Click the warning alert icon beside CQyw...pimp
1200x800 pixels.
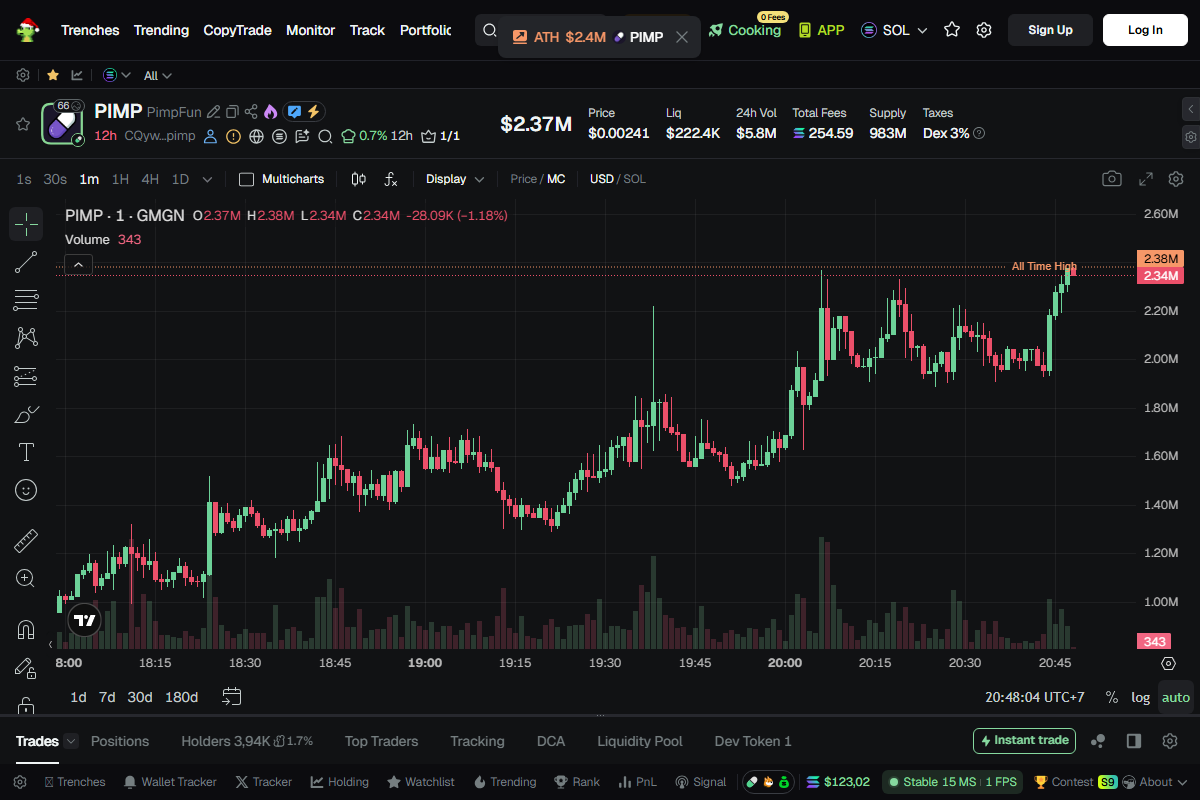pos(233,136)
